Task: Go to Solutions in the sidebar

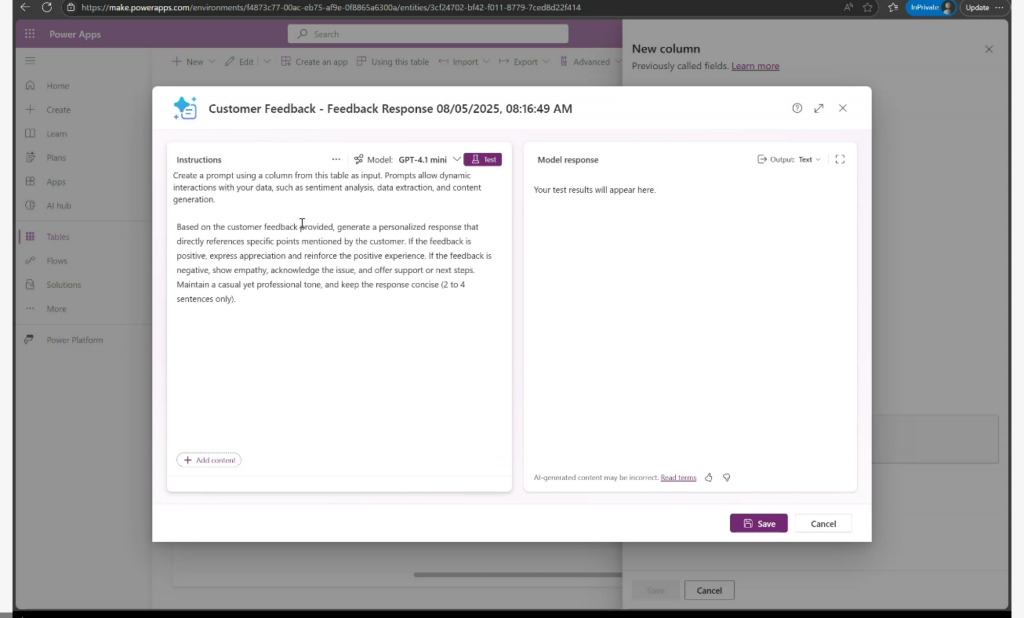Action: tap(63, 285)
